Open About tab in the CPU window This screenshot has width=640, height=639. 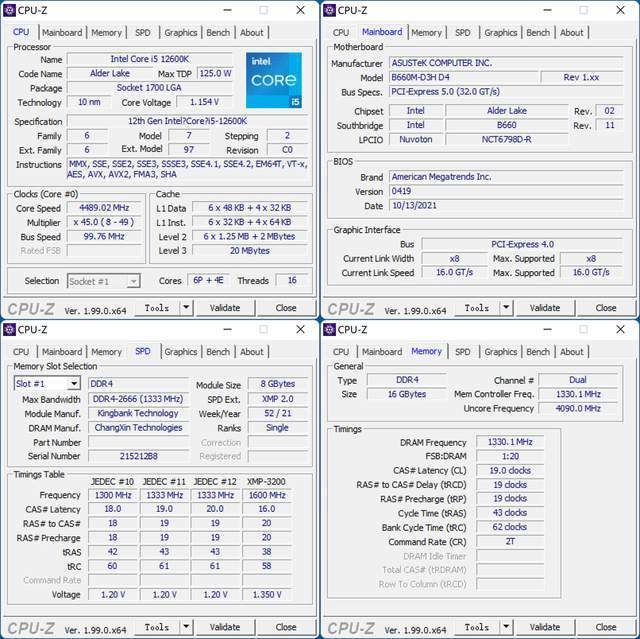(x=251, y=33)
